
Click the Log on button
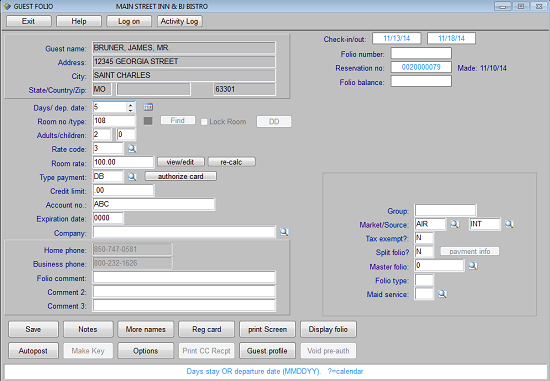coord(129,21)
